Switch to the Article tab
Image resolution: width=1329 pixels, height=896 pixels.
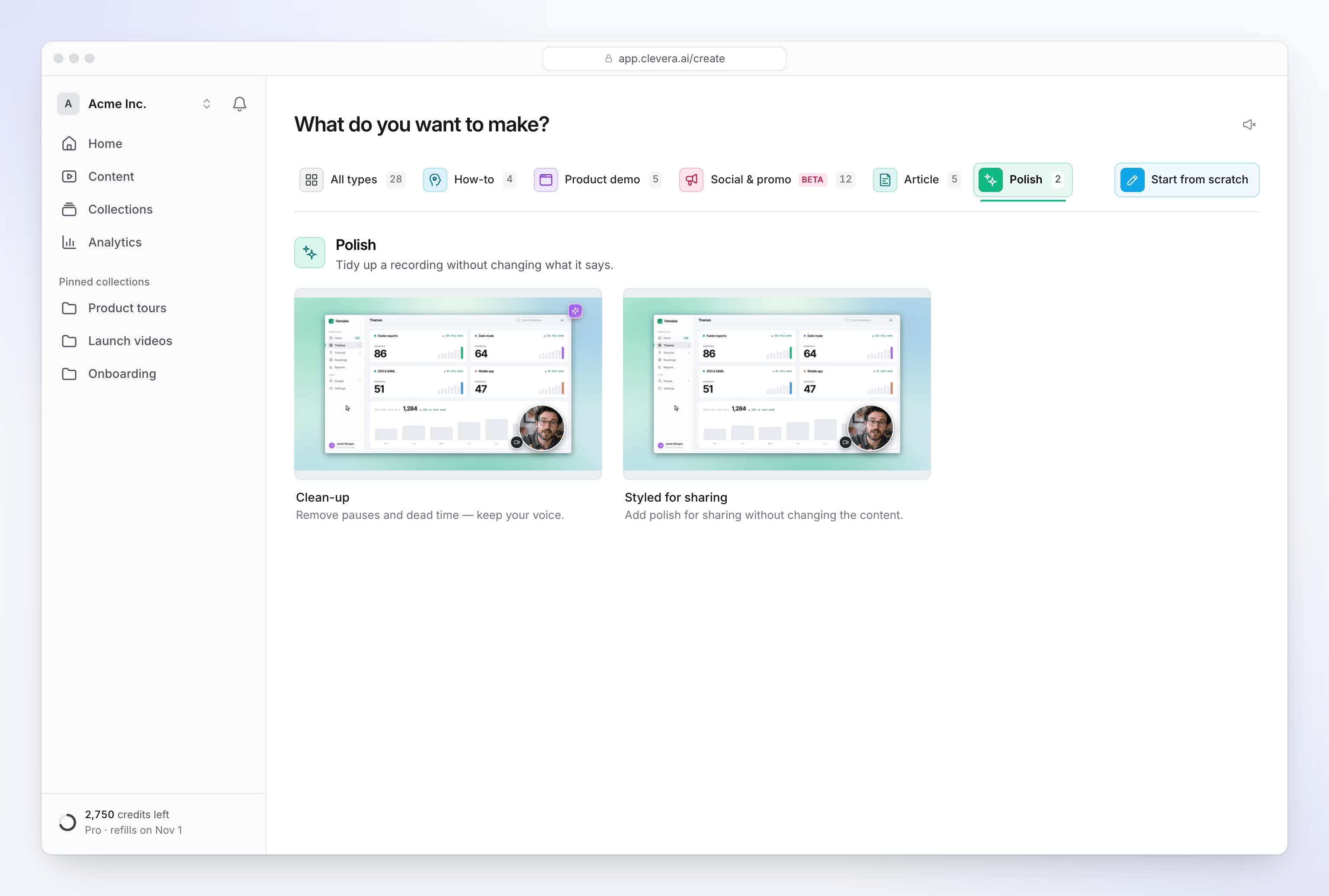[x=917, y=179]
